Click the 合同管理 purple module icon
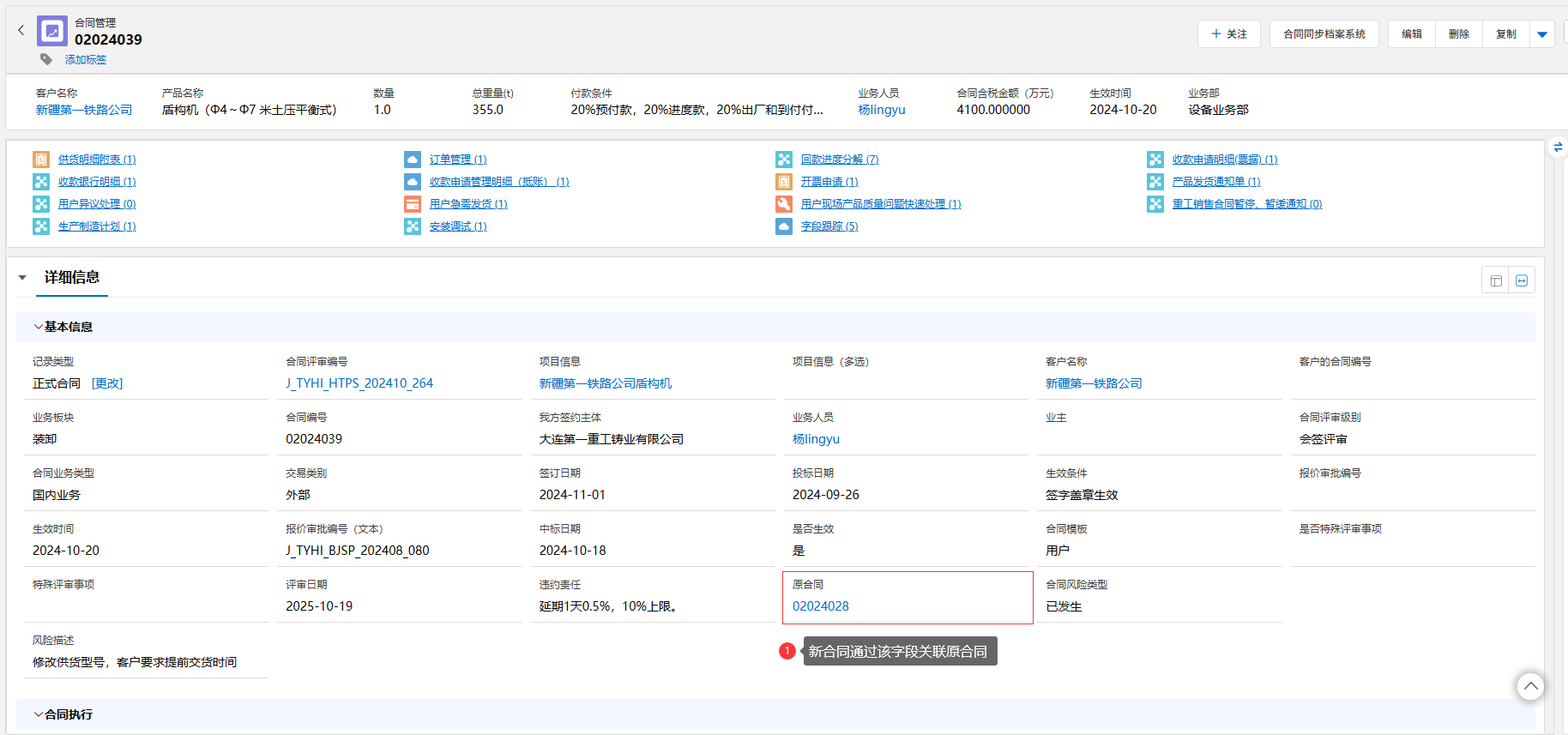This screenshot has width=1568, height=735. [52, 32]
